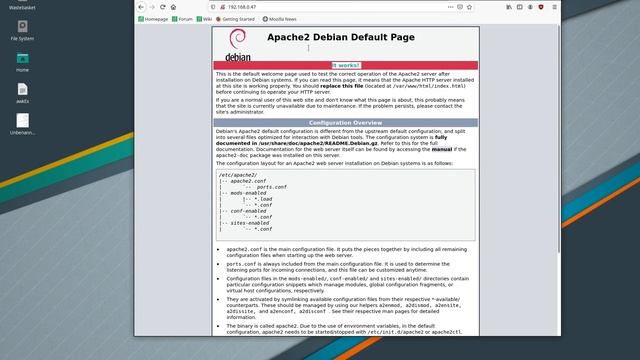Image resolution: width=640 pixels, height=360 pixels.
Task: Click 'ports.conf' line in the config tree
Action: [271, 187]
